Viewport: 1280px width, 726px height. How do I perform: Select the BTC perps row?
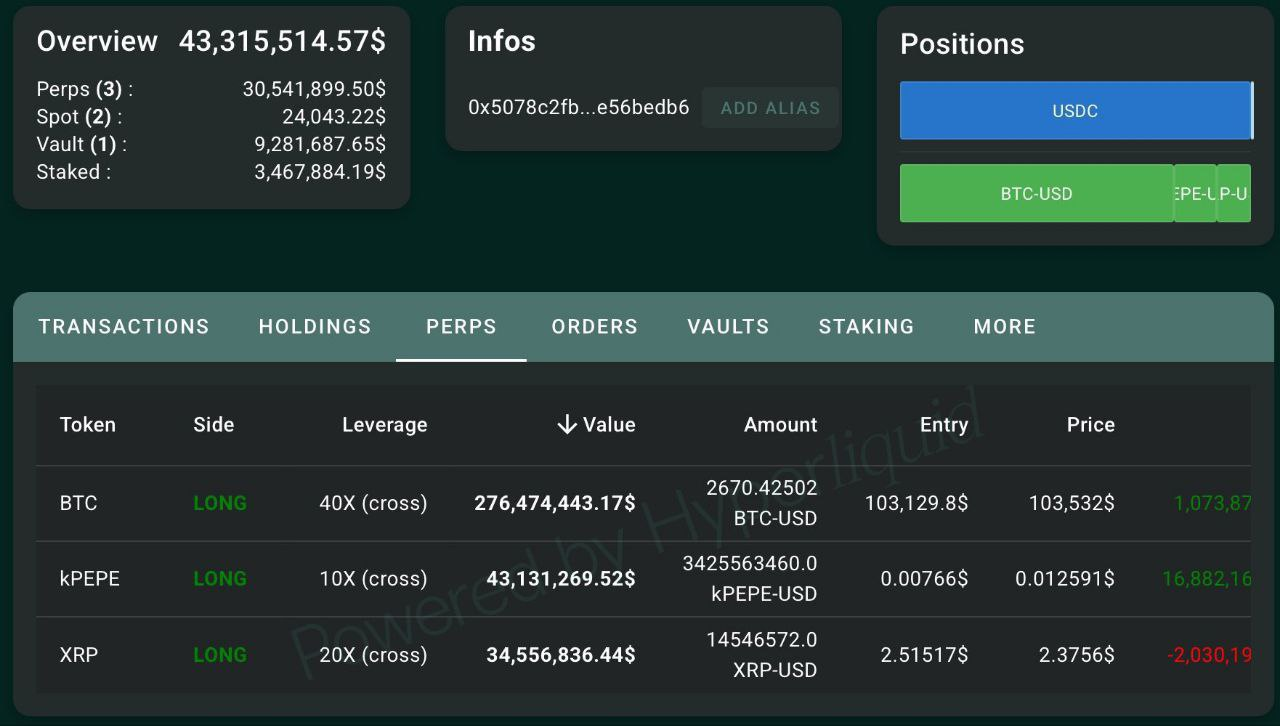[x=643, y=503]
